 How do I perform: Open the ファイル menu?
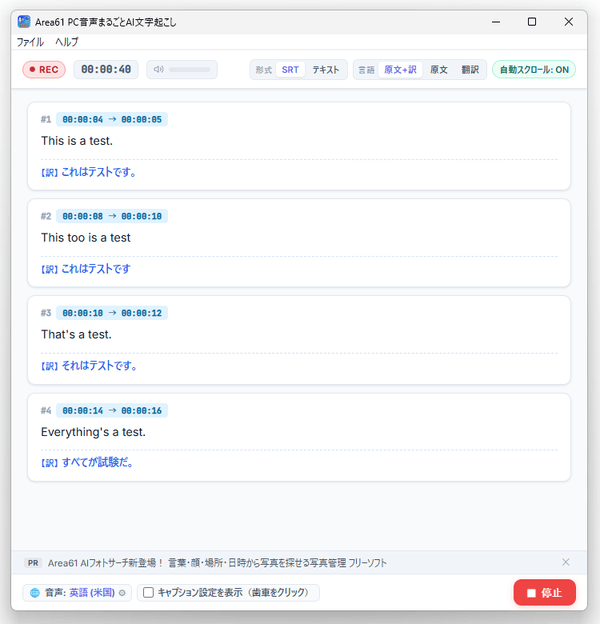point(30,42)
